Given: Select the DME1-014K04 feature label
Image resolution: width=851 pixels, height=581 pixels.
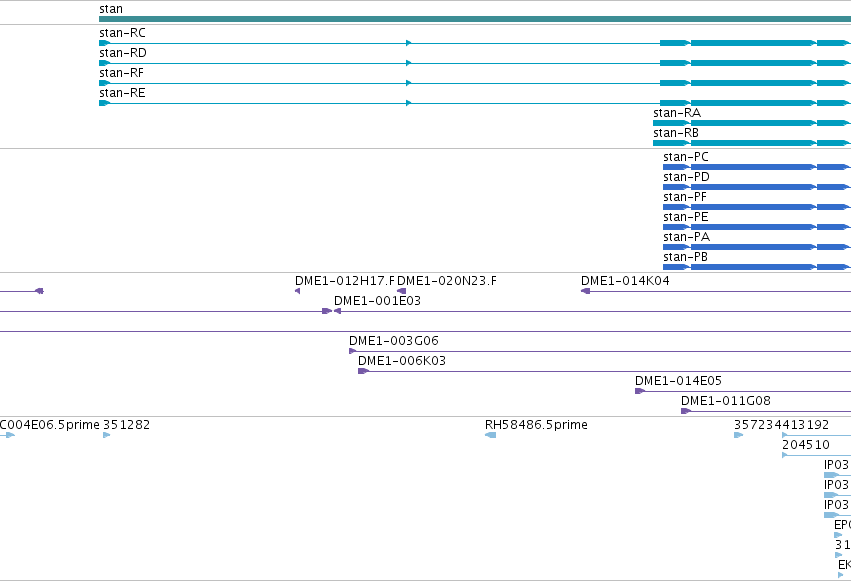Looking at the screenshot, I should tap(625, 281).
